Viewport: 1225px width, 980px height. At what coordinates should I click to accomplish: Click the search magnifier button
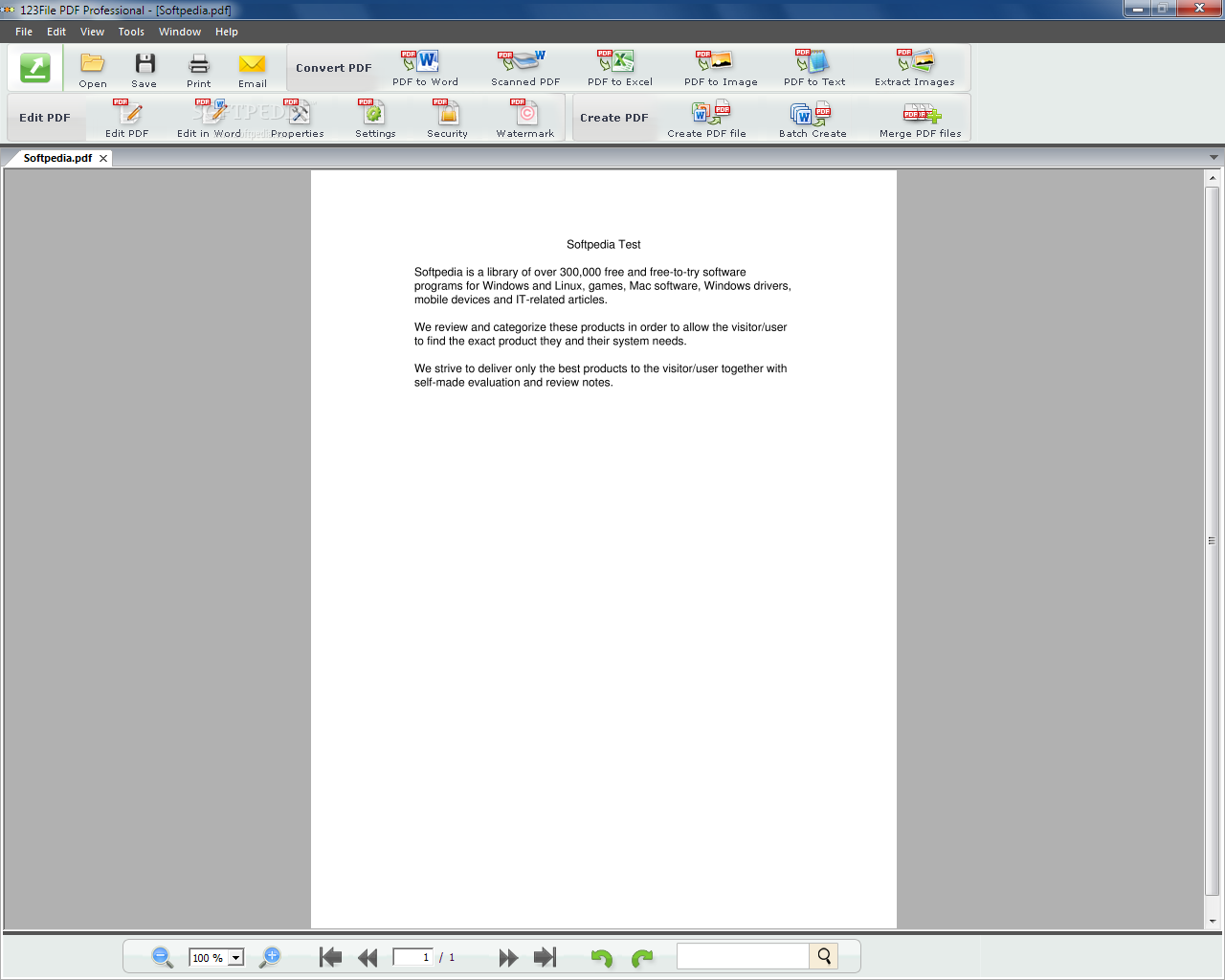pyautogui.click(x=824, y=956)
